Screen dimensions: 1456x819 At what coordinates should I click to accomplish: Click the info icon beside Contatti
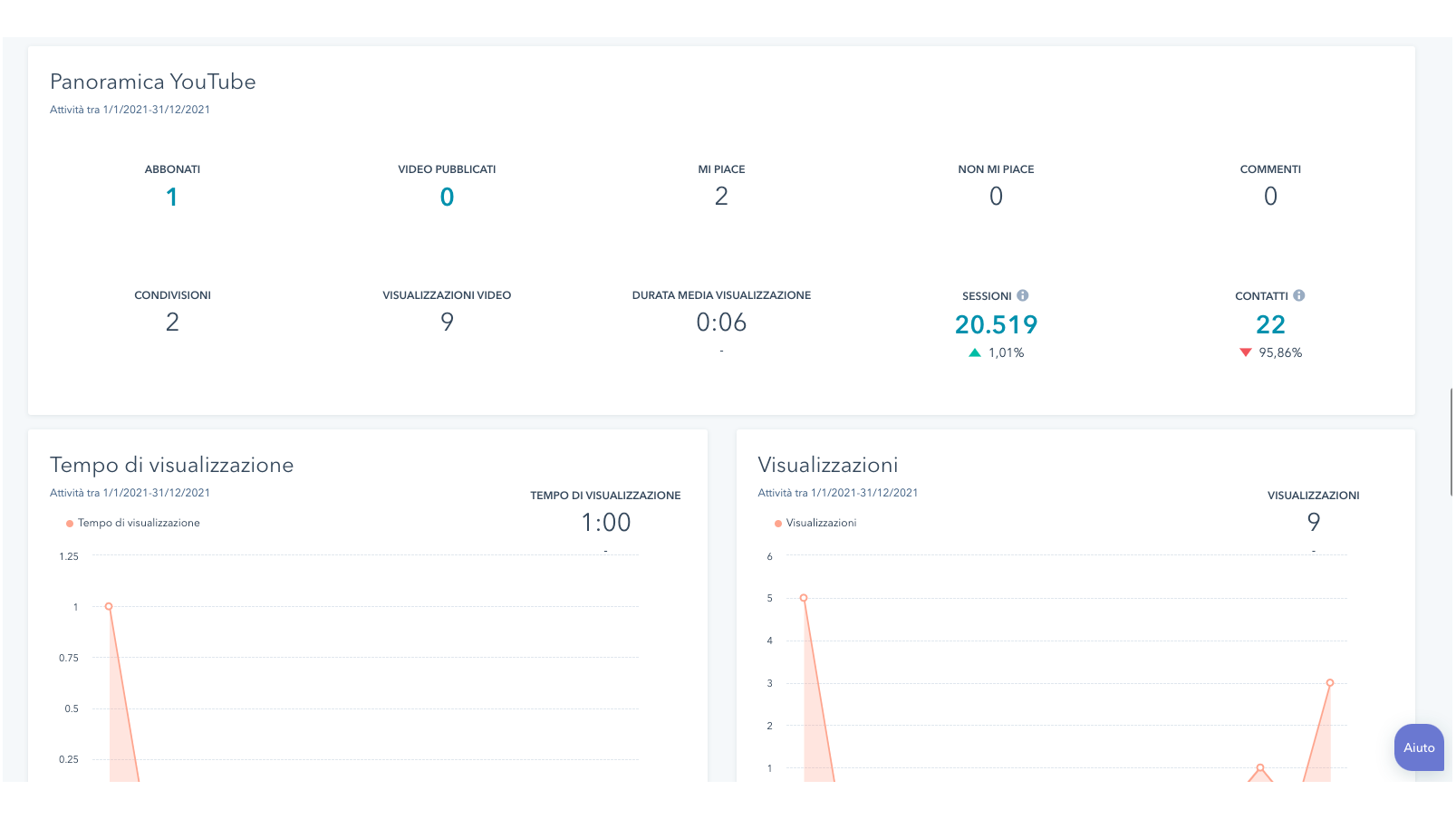[x=1298, y=295]
